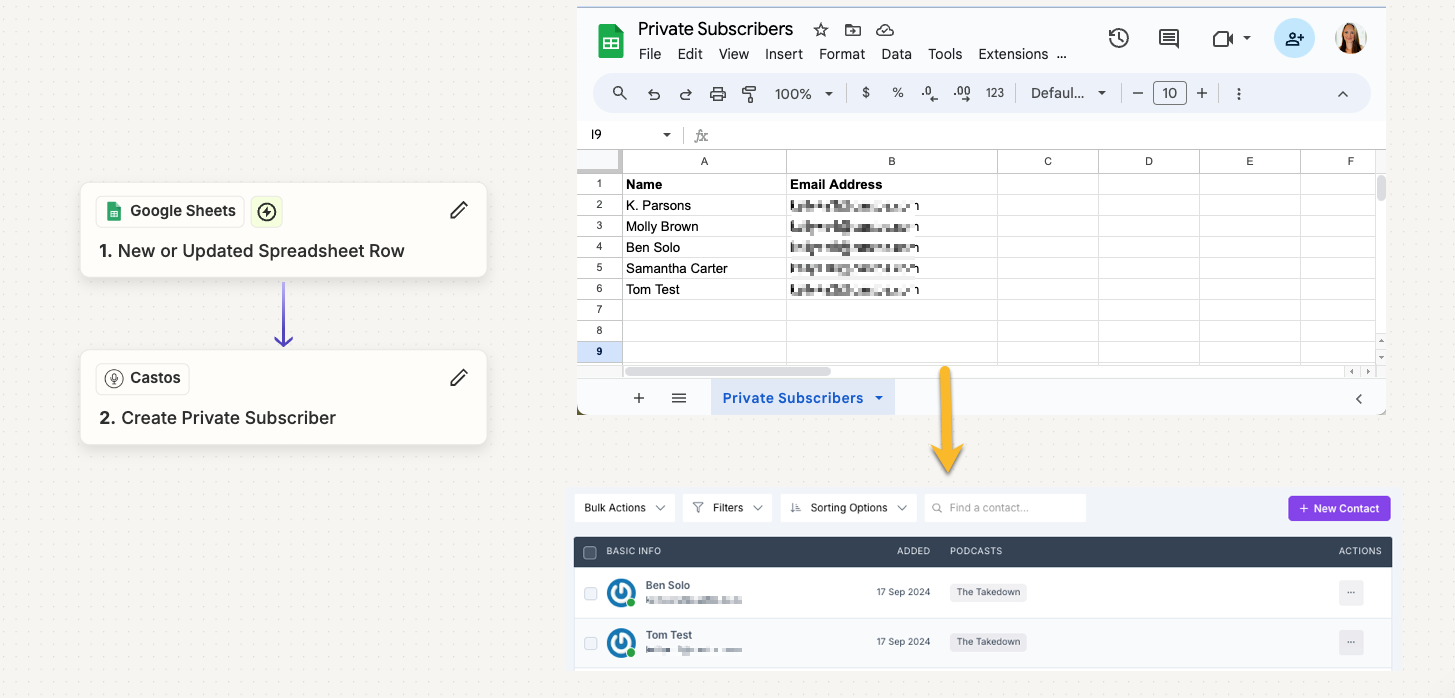Open the Insert menu
The width and height of the screenshot is (1455, 698).
784,54
